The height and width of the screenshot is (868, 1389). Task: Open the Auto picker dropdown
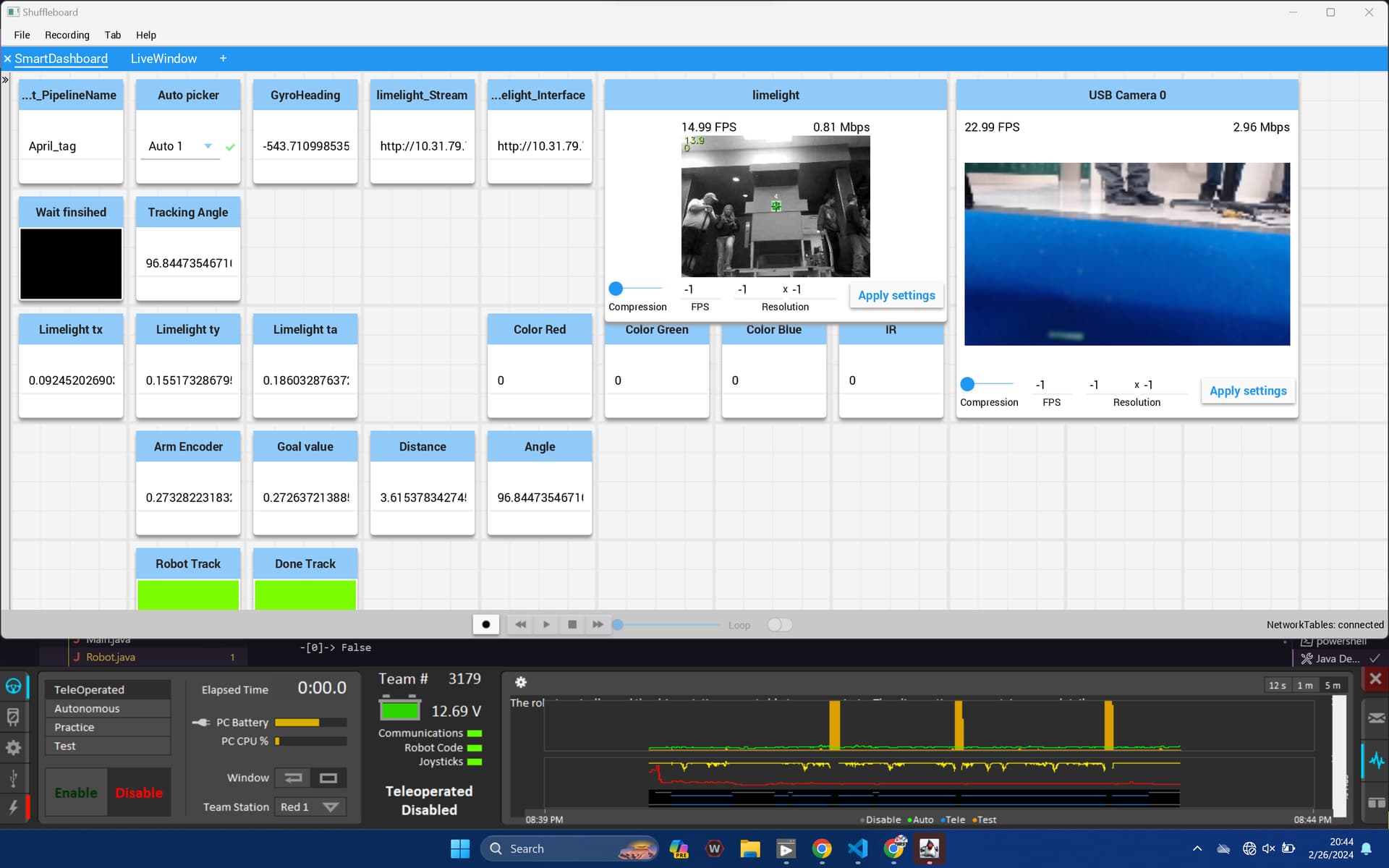point(181,146)
